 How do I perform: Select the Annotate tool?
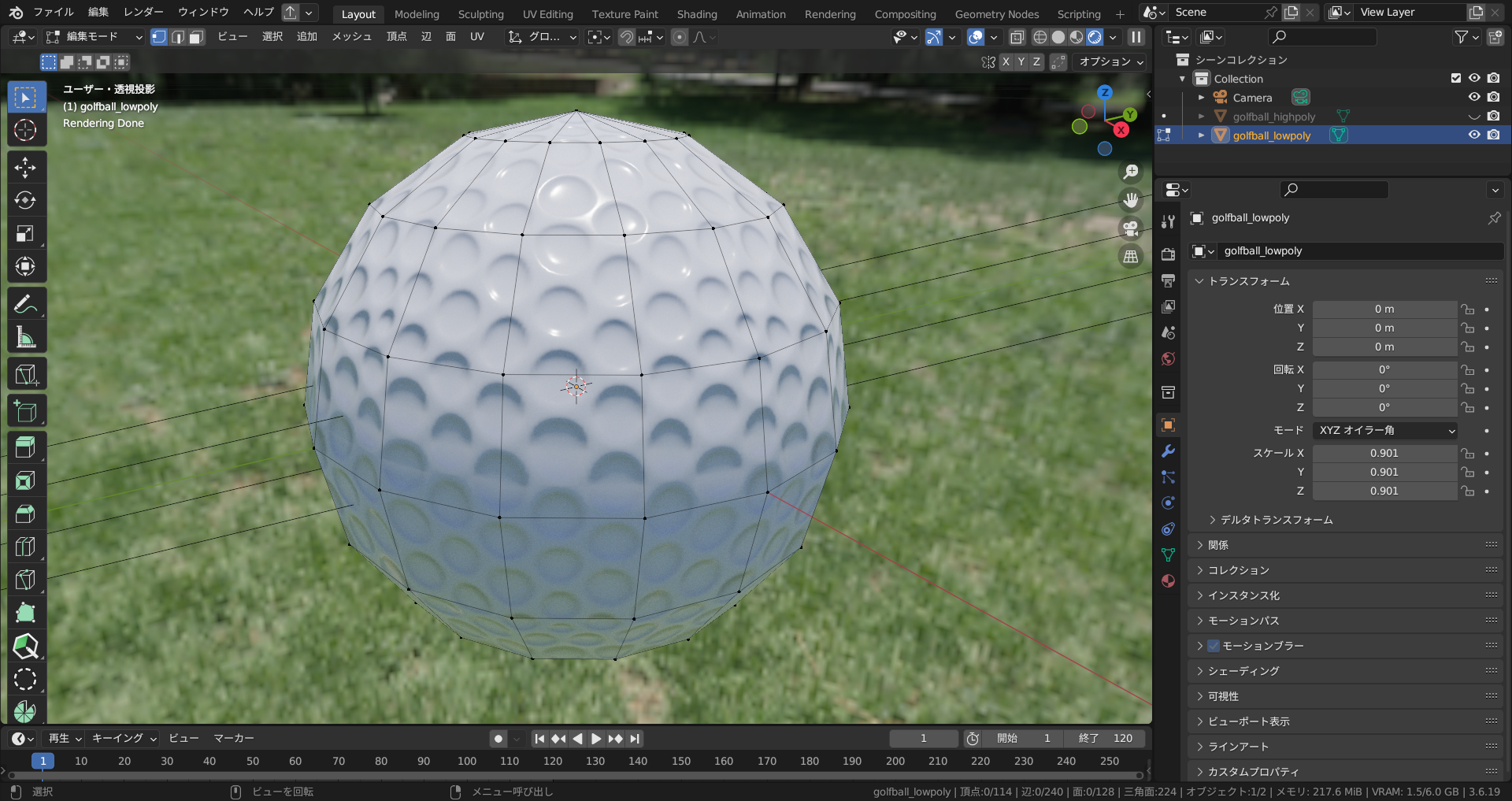[26, 303]
